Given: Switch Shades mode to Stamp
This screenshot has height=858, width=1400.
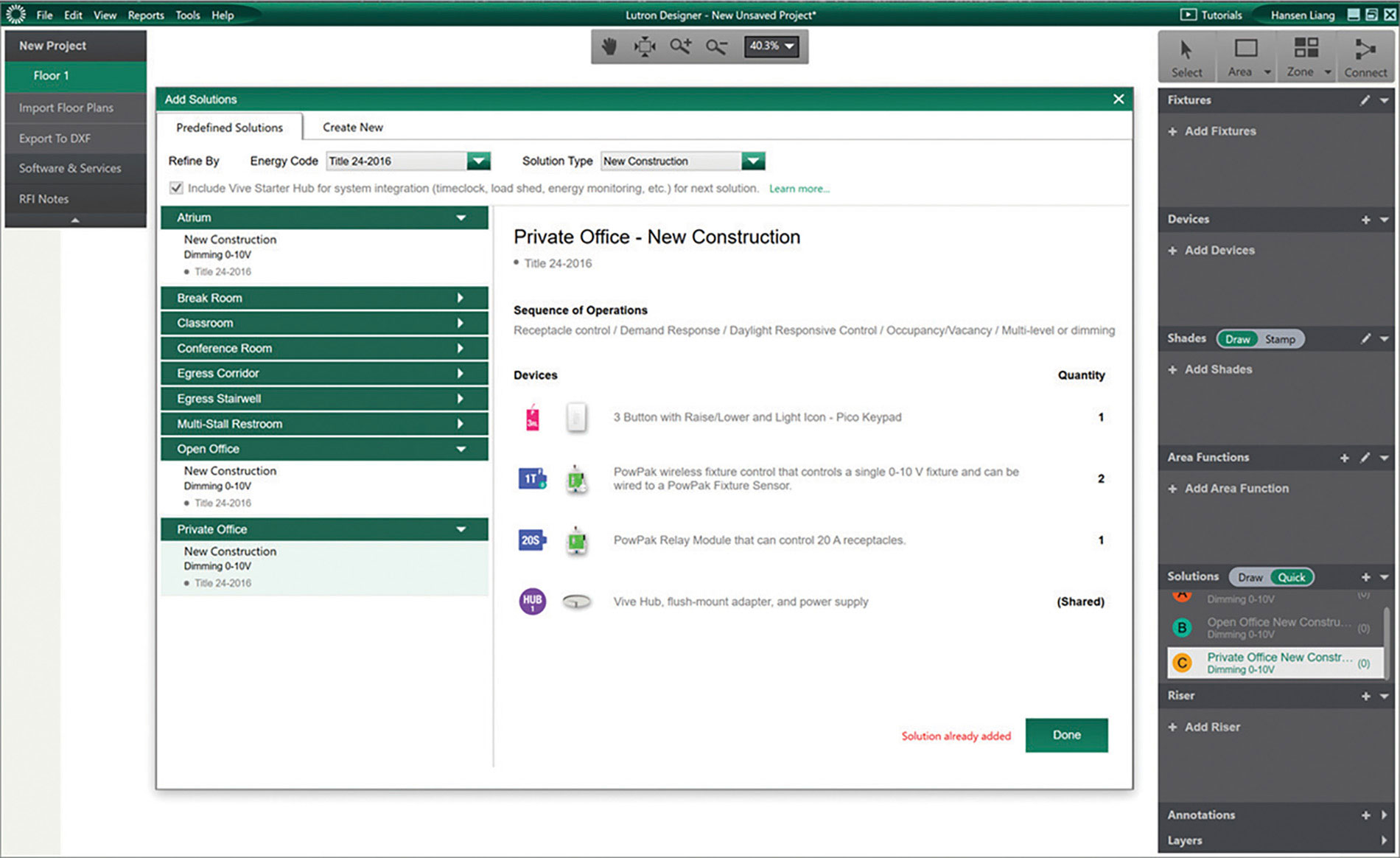Looking at the screenshot, I should click(x=1280, y=339).
